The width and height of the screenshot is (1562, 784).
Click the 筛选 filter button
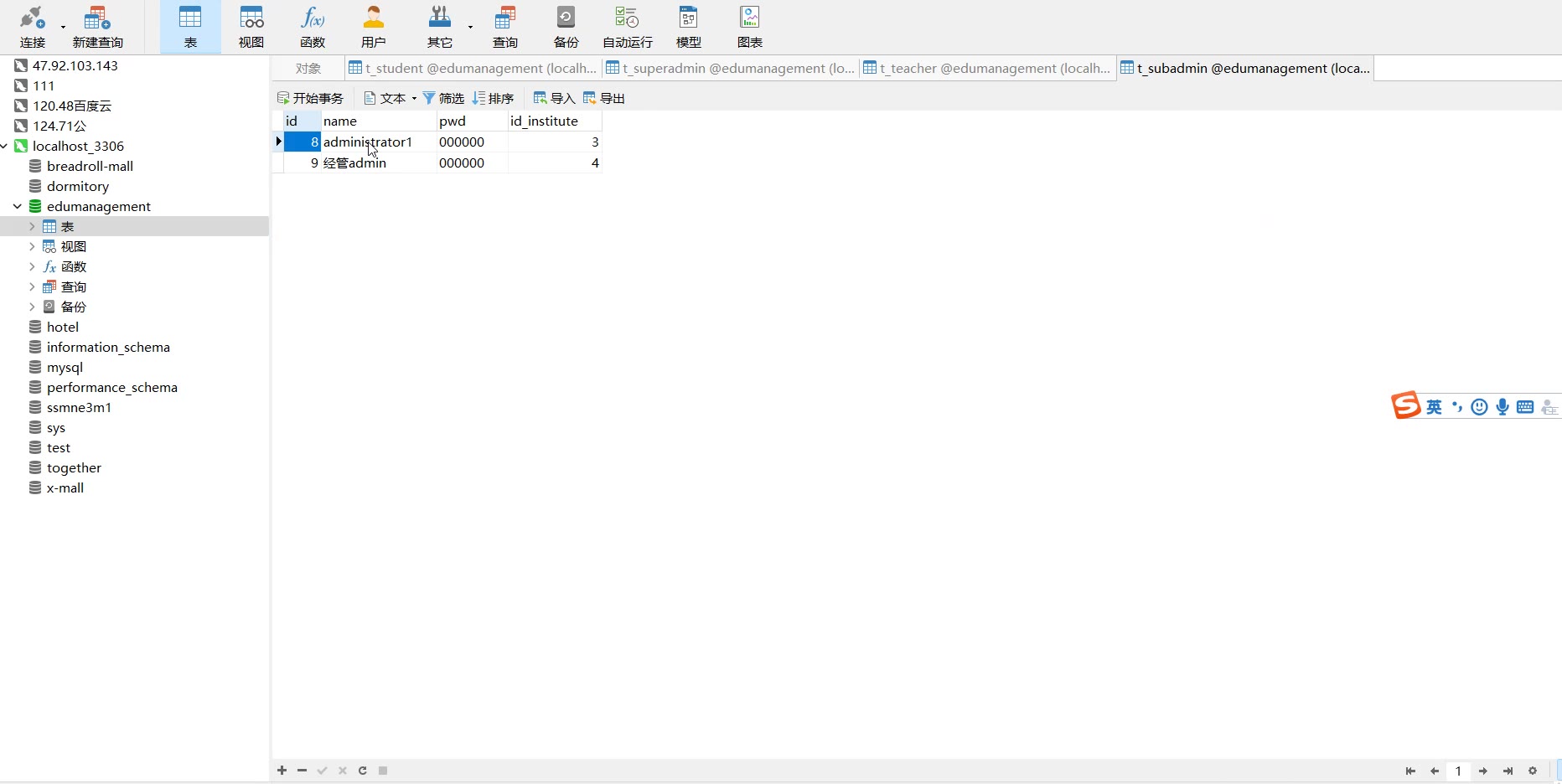coord(443,98)
